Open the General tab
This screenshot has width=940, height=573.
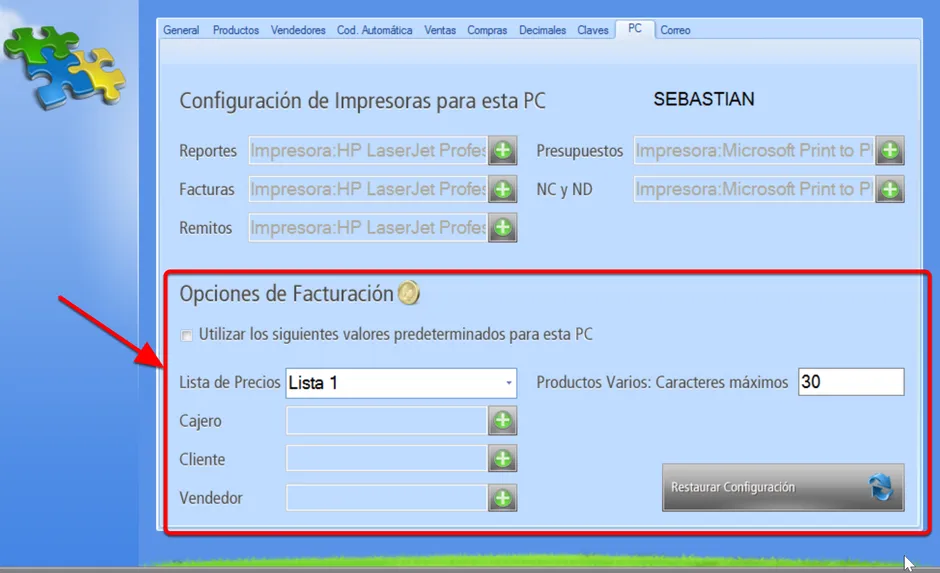coord(181,30)
